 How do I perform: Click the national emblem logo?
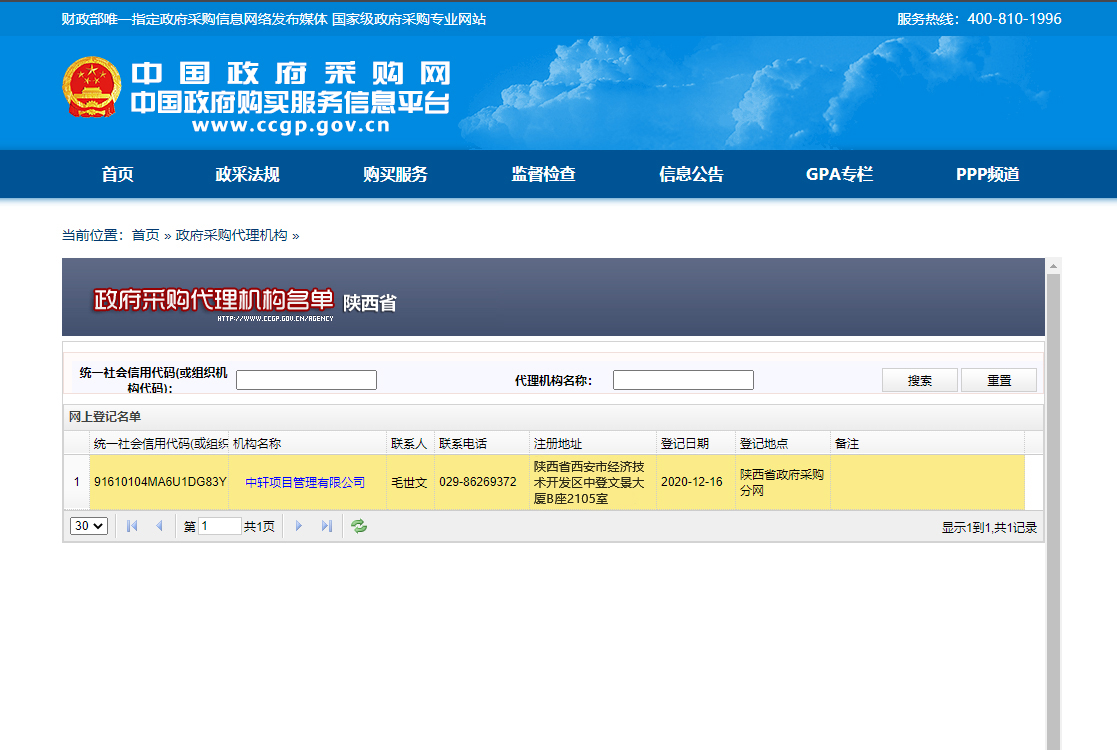[x=93, y=88]
